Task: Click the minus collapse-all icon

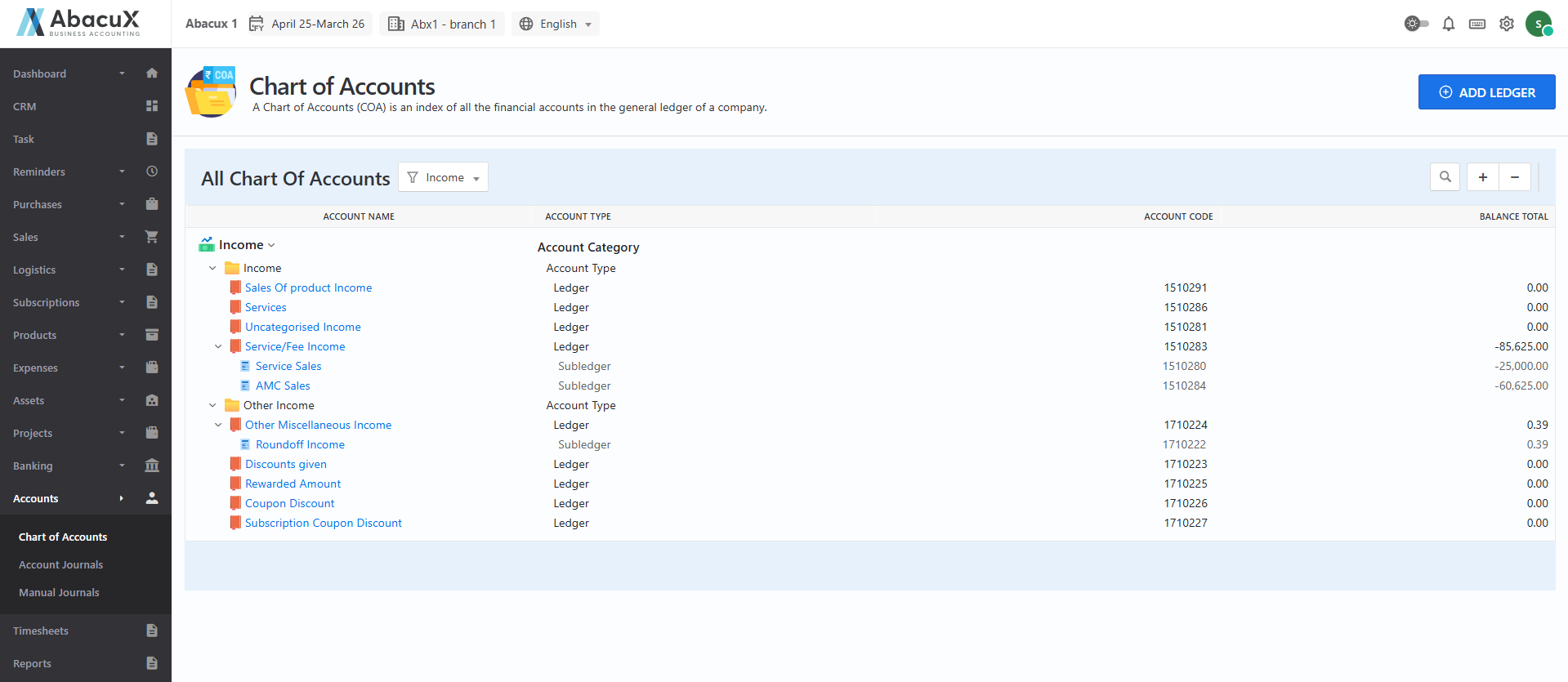Action: 1514,177
